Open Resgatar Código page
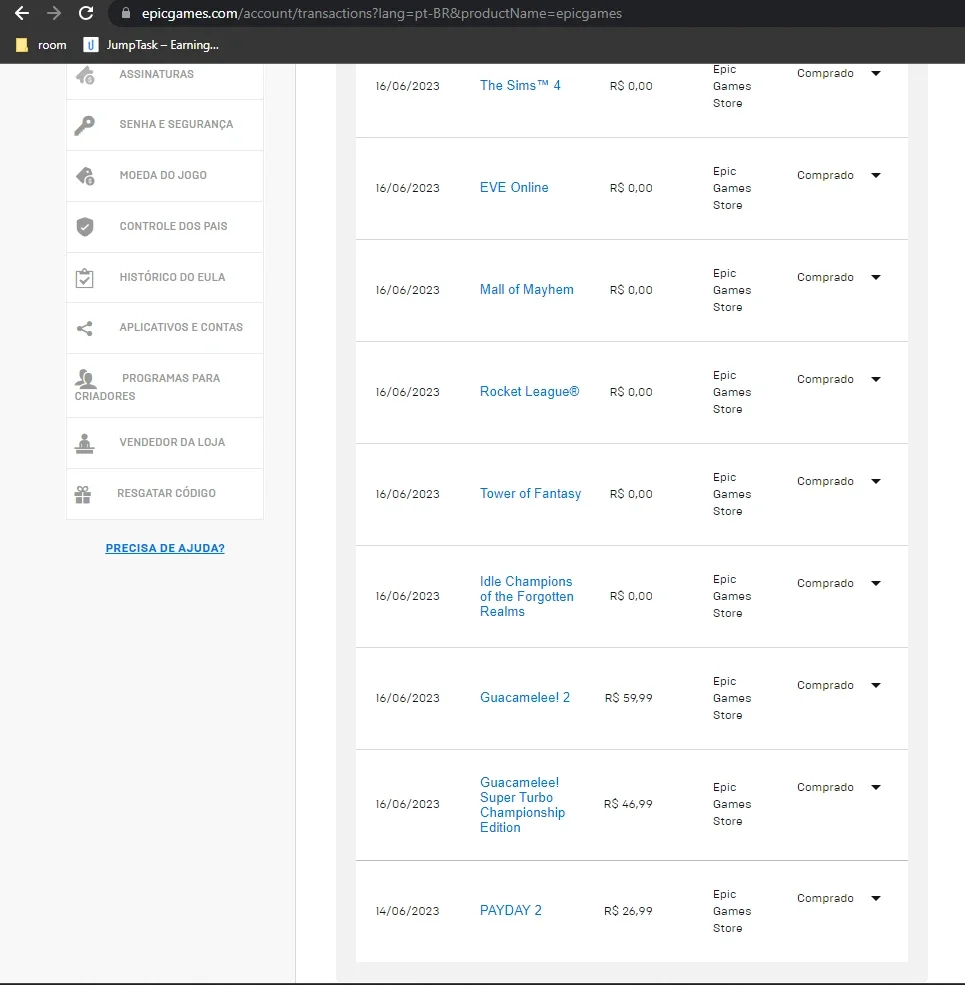The image size is (965, 985). click(x=165, y=494)
